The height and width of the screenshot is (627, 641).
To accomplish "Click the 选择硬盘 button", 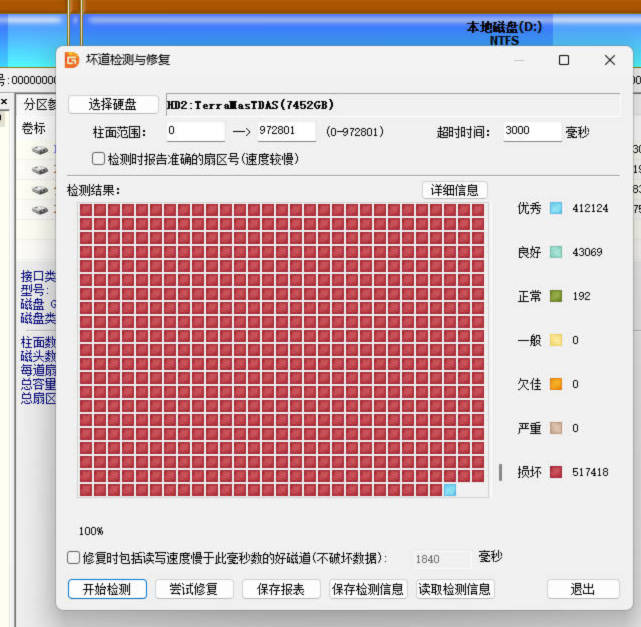I will coord(113,105).
